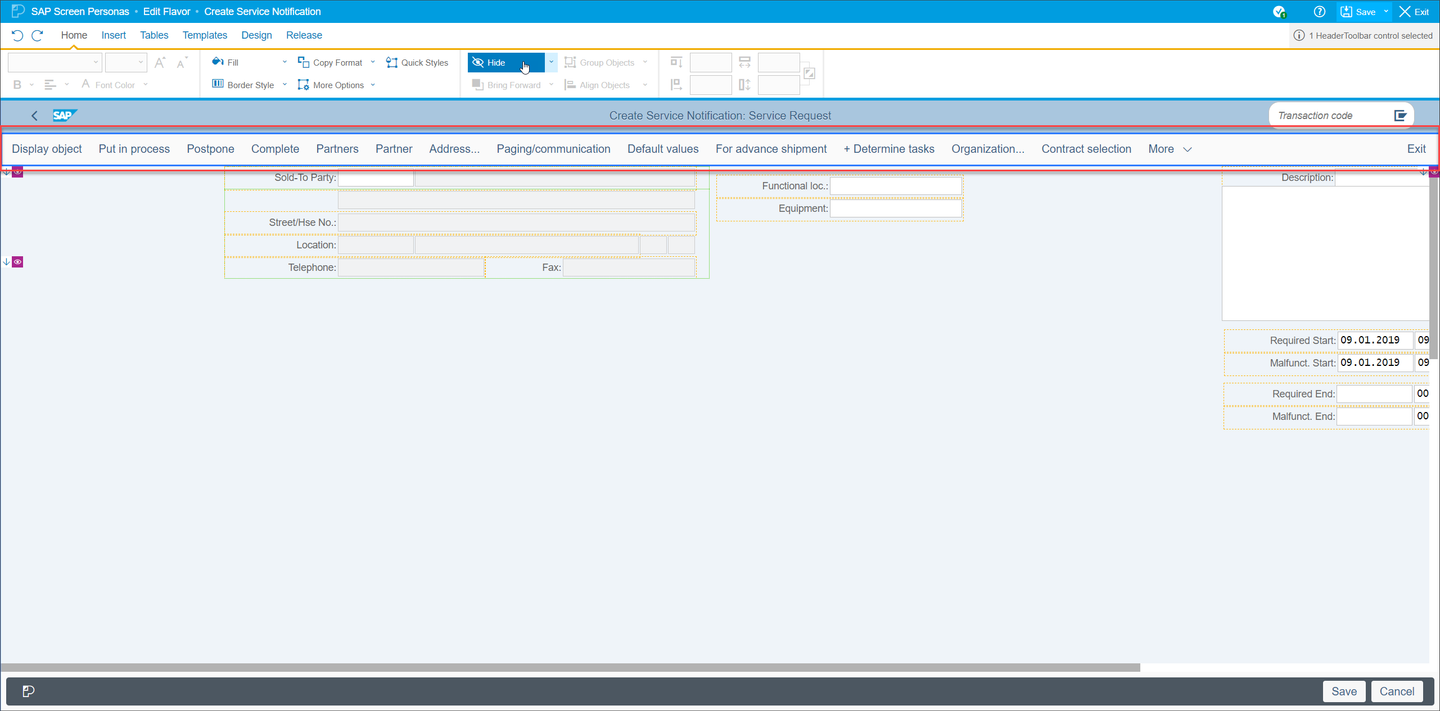Click Copy Format
Image resolution: width=1440 pixels, height=711 pixels.
tap(330, 63)
